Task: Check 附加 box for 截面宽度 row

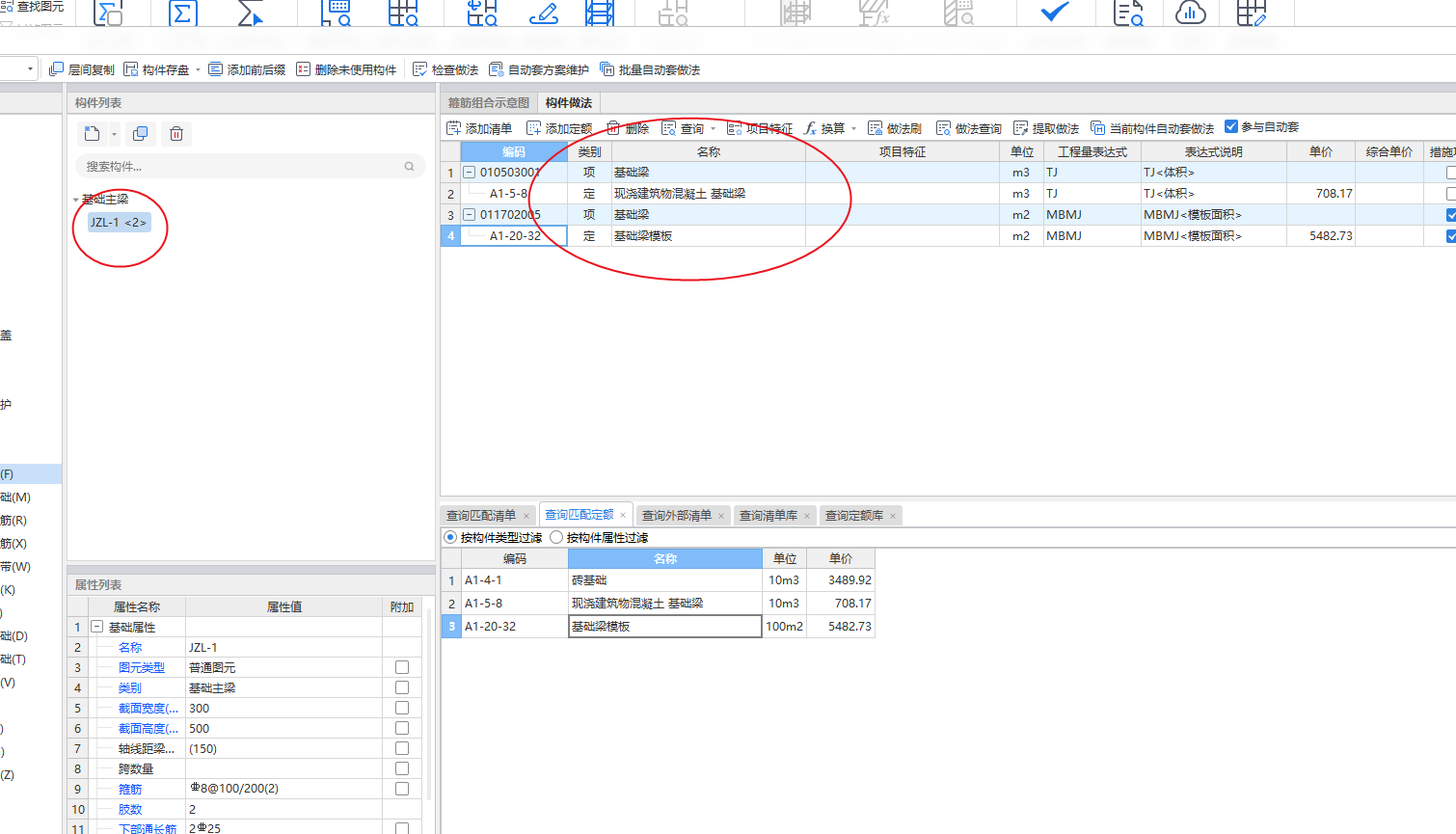Action: pyautogui.click(x=402, y=708)
